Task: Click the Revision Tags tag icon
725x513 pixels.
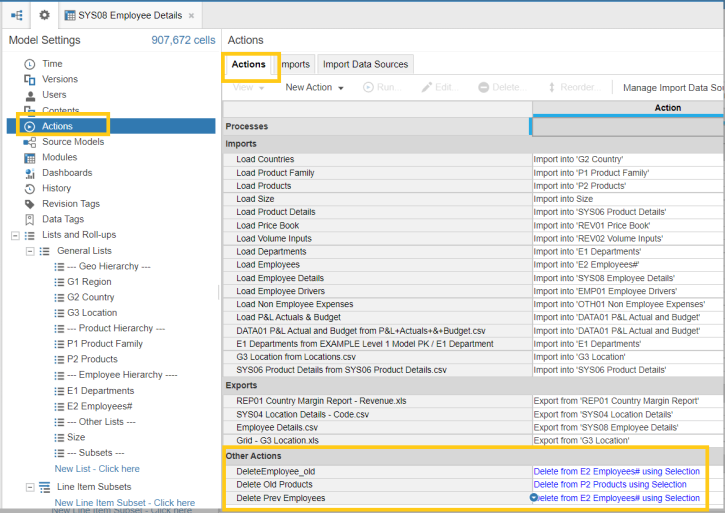Action: tap(30, 204)
